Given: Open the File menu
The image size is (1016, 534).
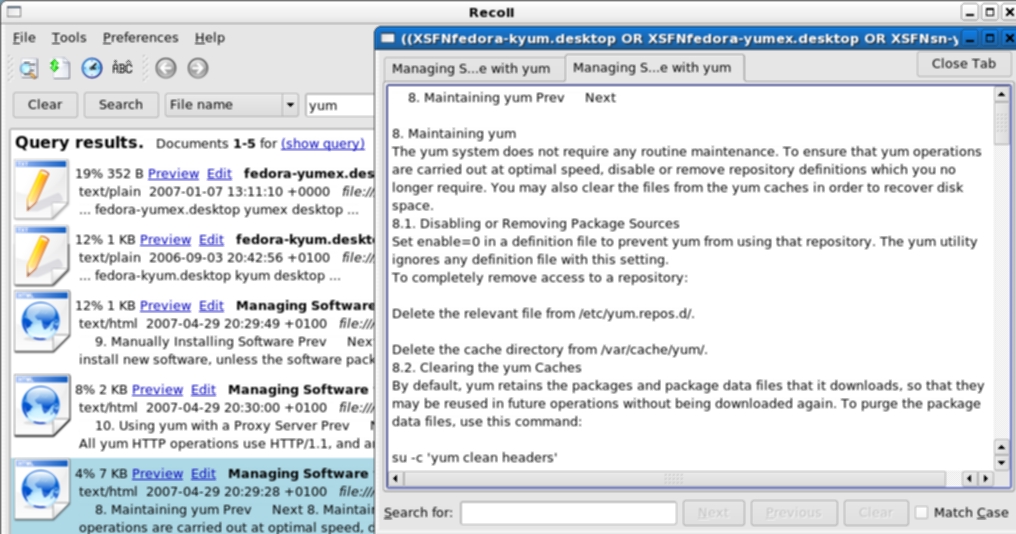Looking at the screenshot, I should point(24,38).
